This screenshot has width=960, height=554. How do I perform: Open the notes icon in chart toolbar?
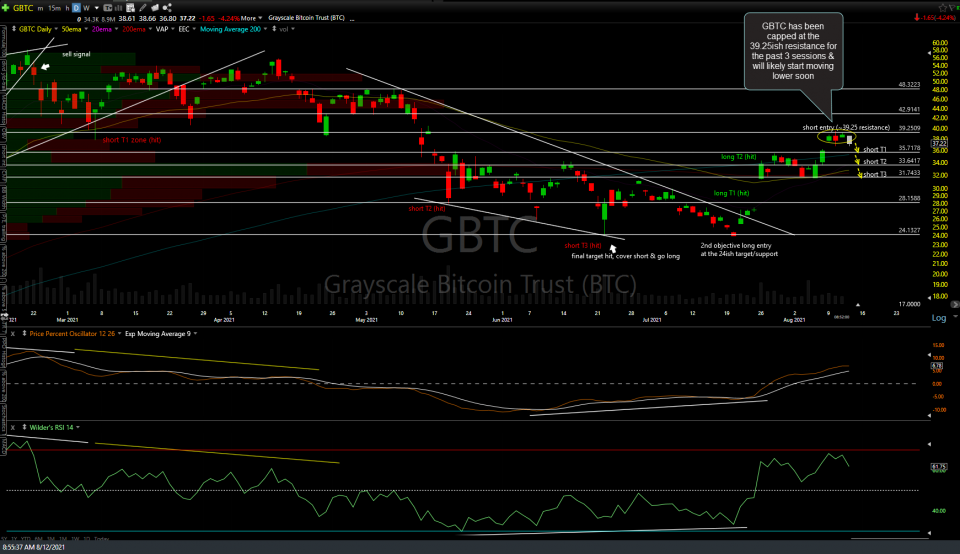pyautogui.click(x=130, y=8)
